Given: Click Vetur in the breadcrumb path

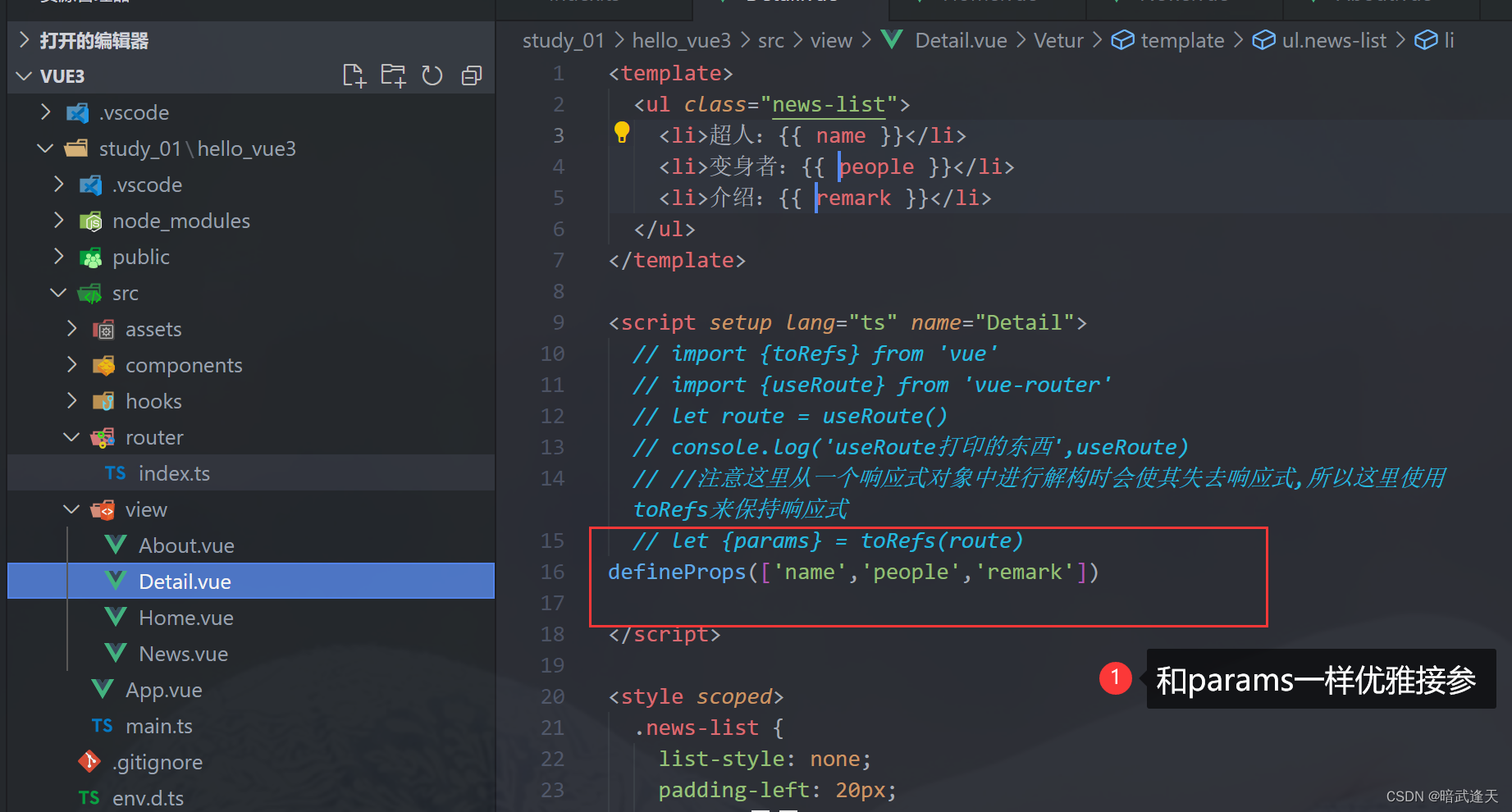Looking at the screenshot, I should click(x=1058, y=40).
